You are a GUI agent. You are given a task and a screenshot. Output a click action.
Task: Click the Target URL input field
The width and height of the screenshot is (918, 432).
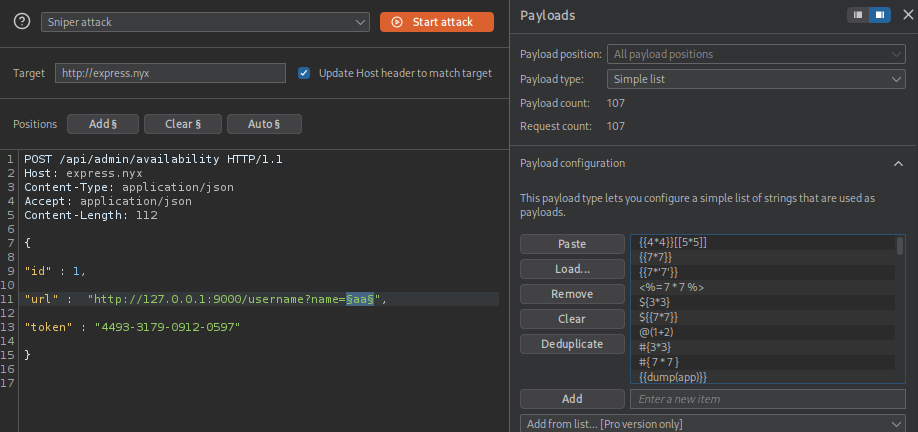(x=170, y=73)
